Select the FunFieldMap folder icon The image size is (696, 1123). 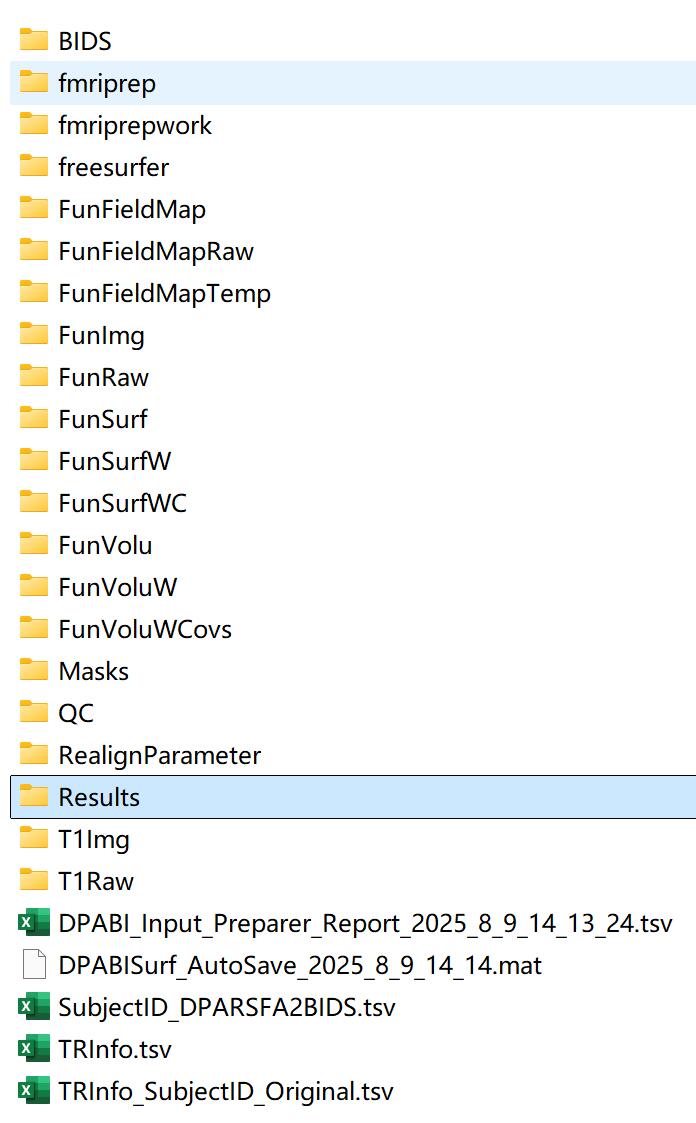click(x=34, y=208)
